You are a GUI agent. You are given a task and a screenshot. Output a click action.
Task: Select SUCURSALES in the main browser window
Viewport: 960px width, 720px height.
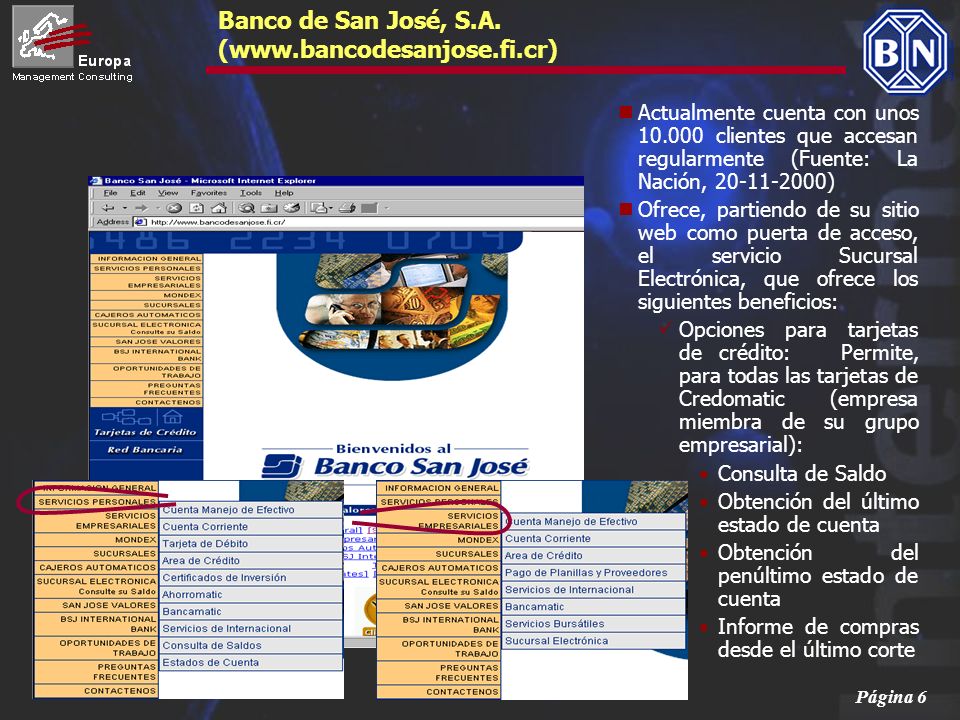tap(146, 306)
